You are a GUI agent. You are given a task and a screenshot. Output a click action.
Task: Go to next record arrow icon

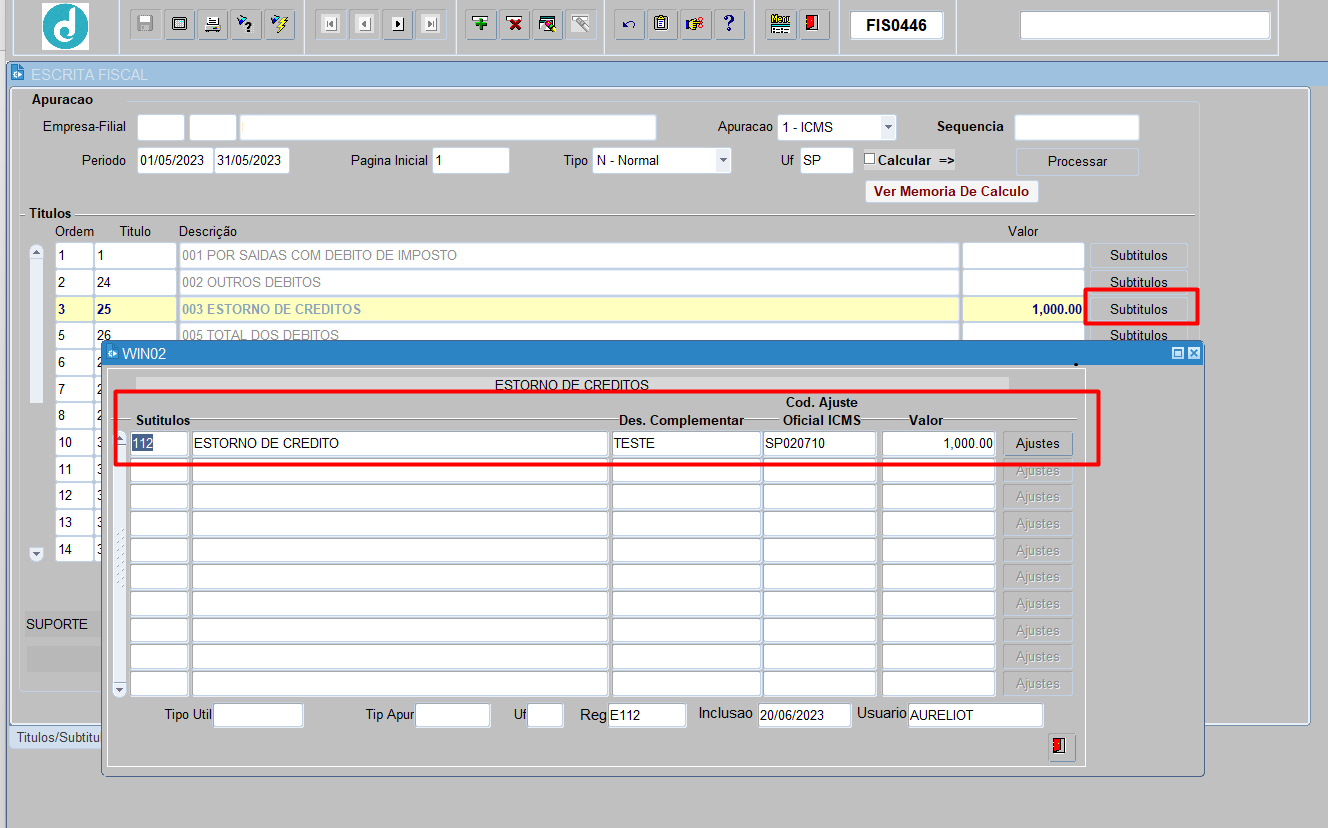397,24
